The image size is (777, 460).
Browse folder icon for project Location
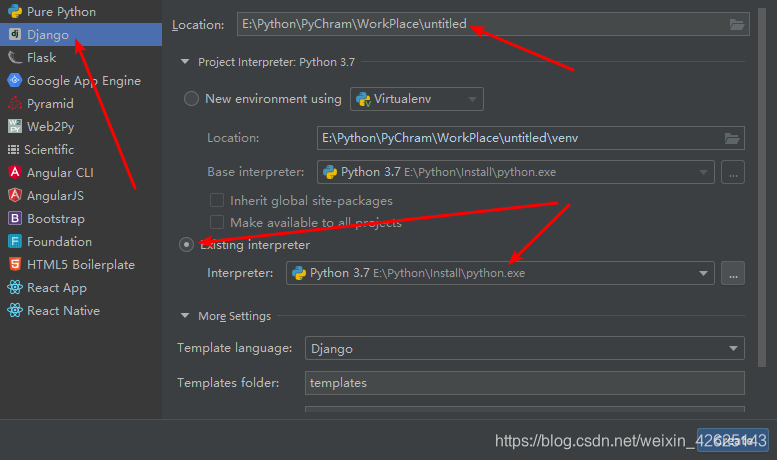[x=737, y=24]
